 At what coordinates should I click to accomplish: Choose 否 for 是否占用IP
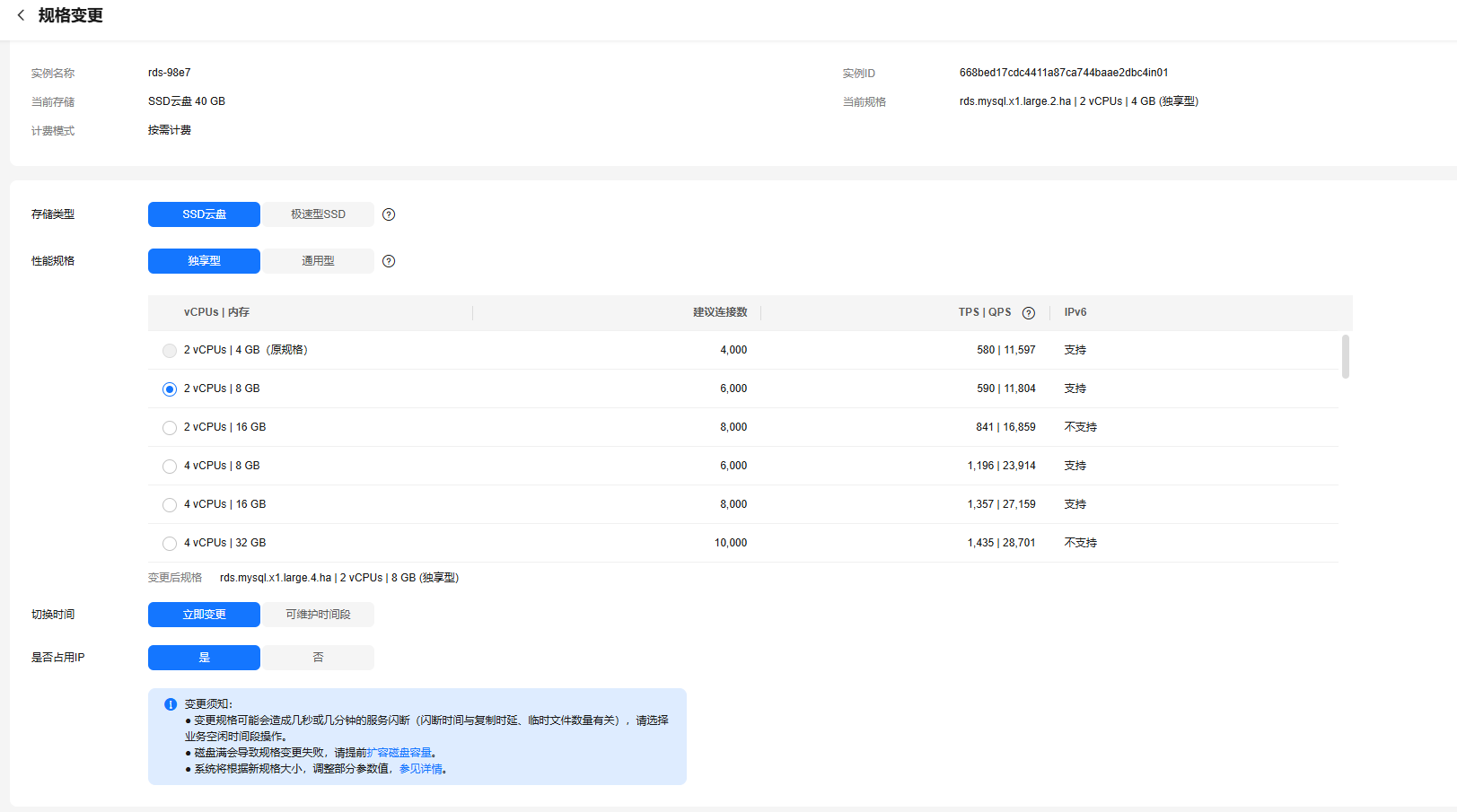318,658
